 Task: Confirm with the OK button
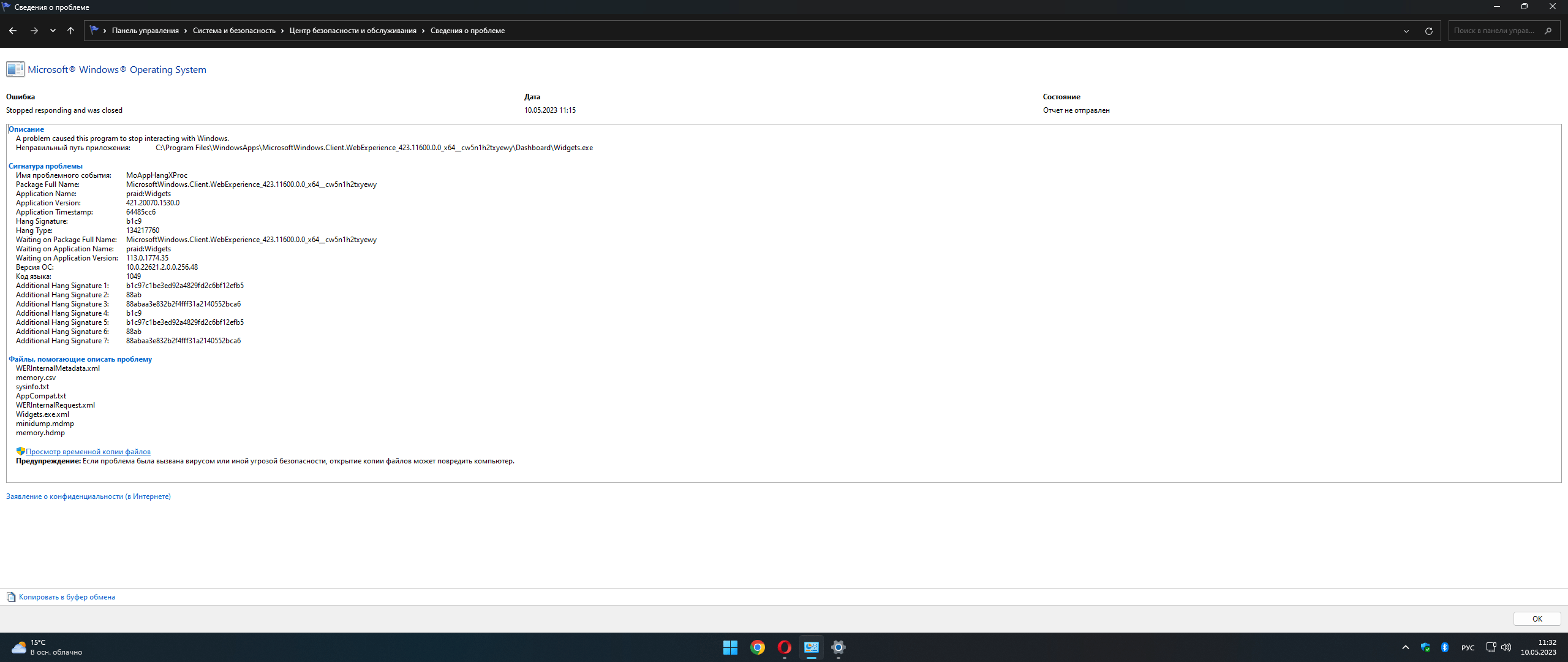click(1537, 619)
